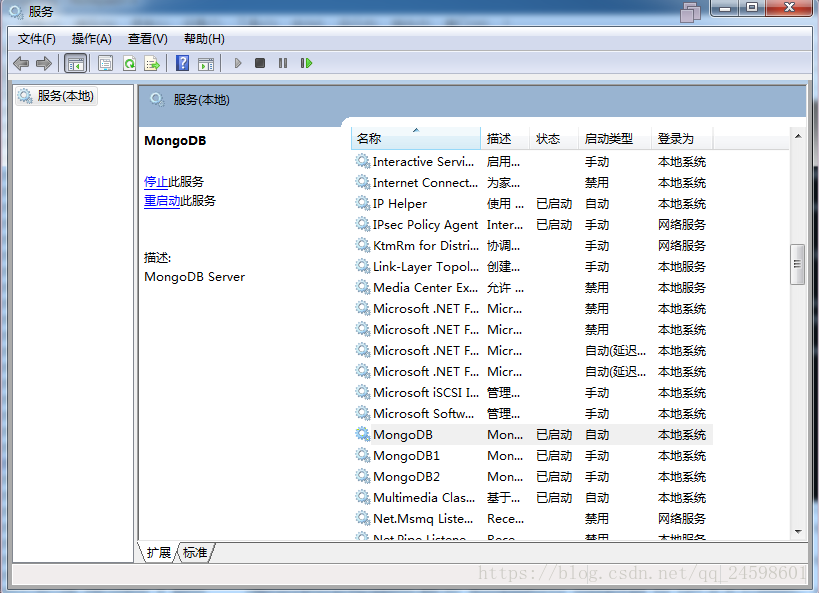Sort by the 状态 column header
The height and width of the screenshot is (593, 819).
pyautogui.click(x=554, y=138)
